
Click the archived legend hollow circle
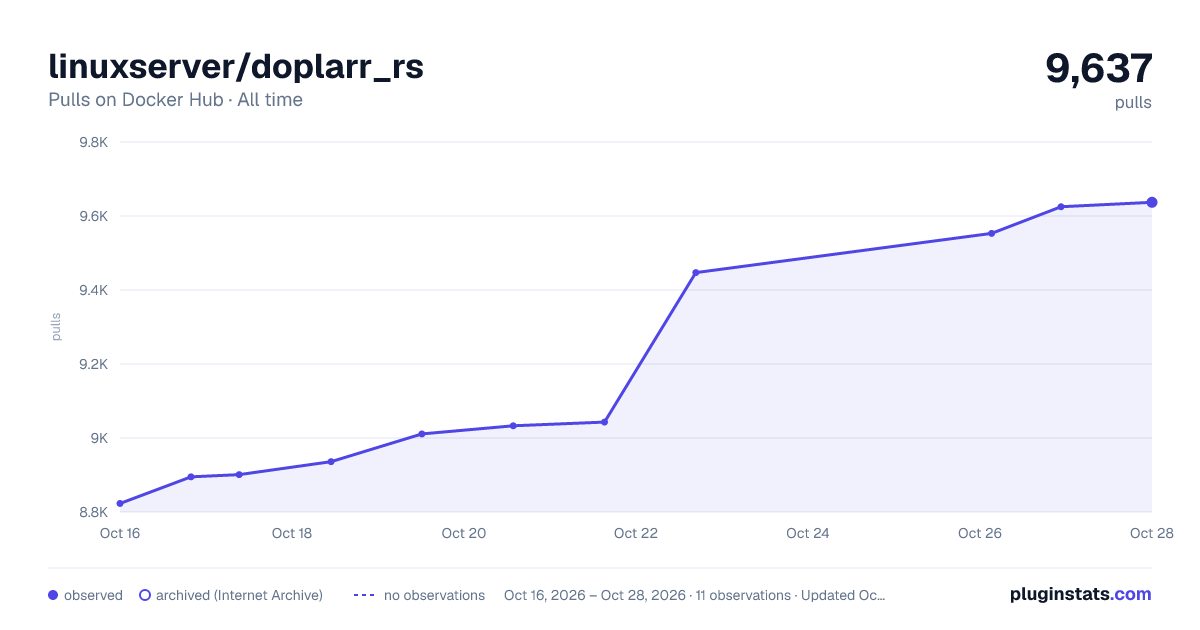145,595
